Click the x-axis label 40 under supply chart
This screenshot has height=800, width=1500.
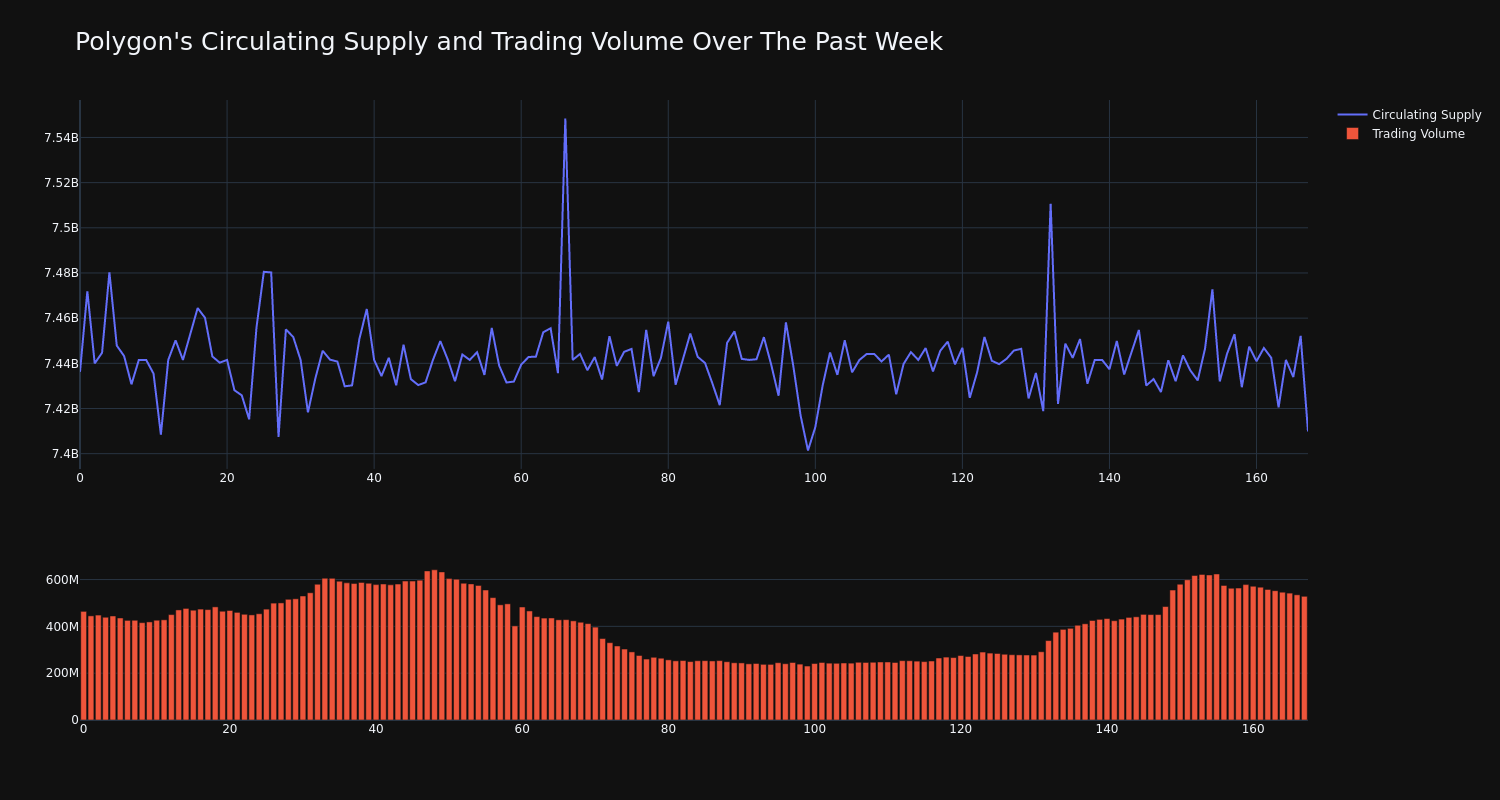tap(374, 478)
